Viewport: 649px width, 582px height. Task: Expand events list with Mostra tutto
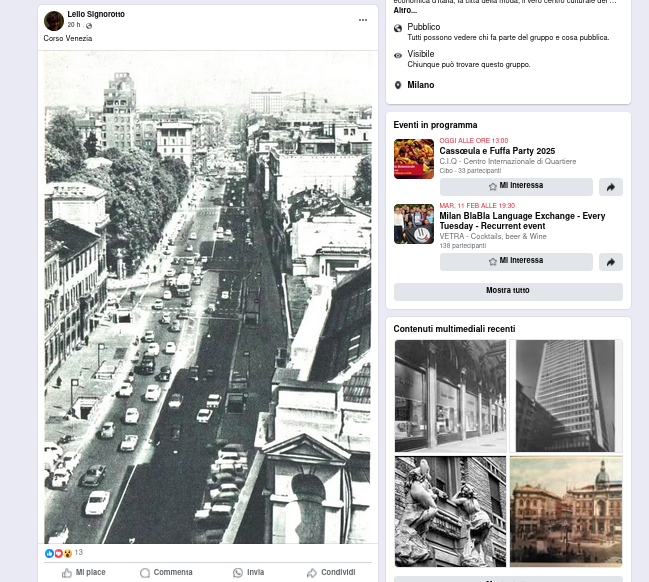[508, 291]
